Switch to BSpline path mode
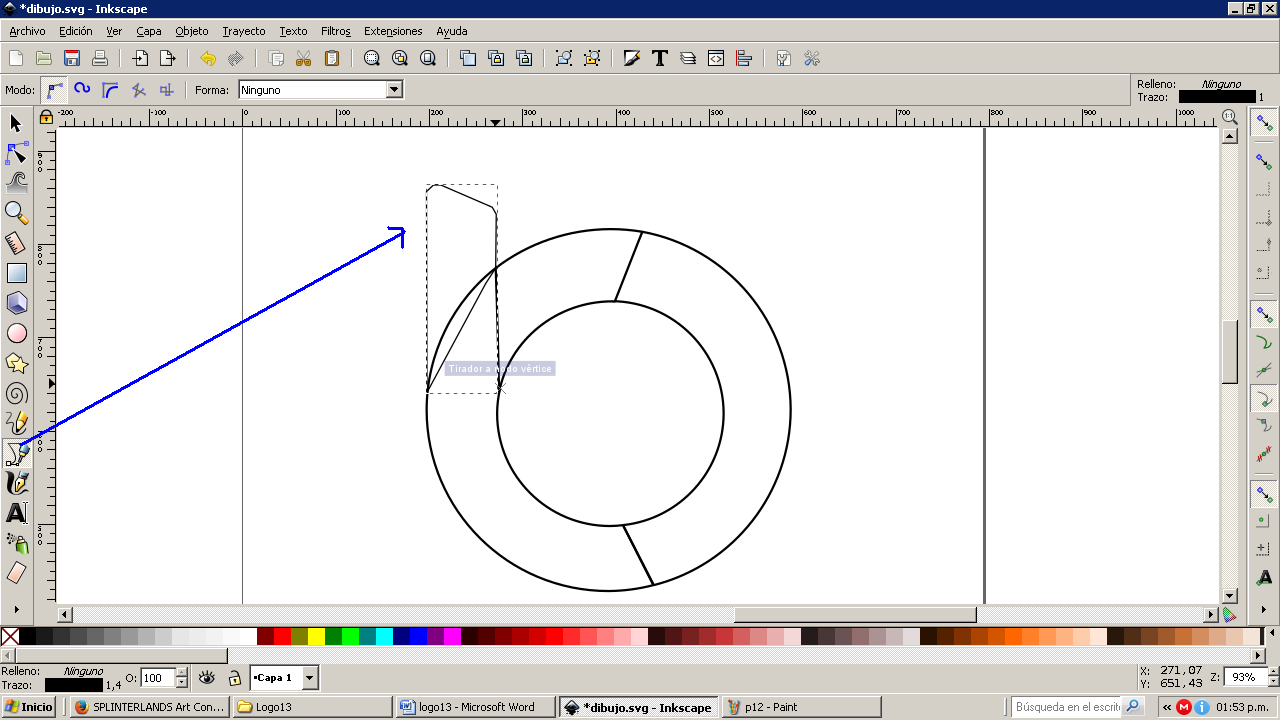The image size is (1280, 720). [x=111, y=90]
